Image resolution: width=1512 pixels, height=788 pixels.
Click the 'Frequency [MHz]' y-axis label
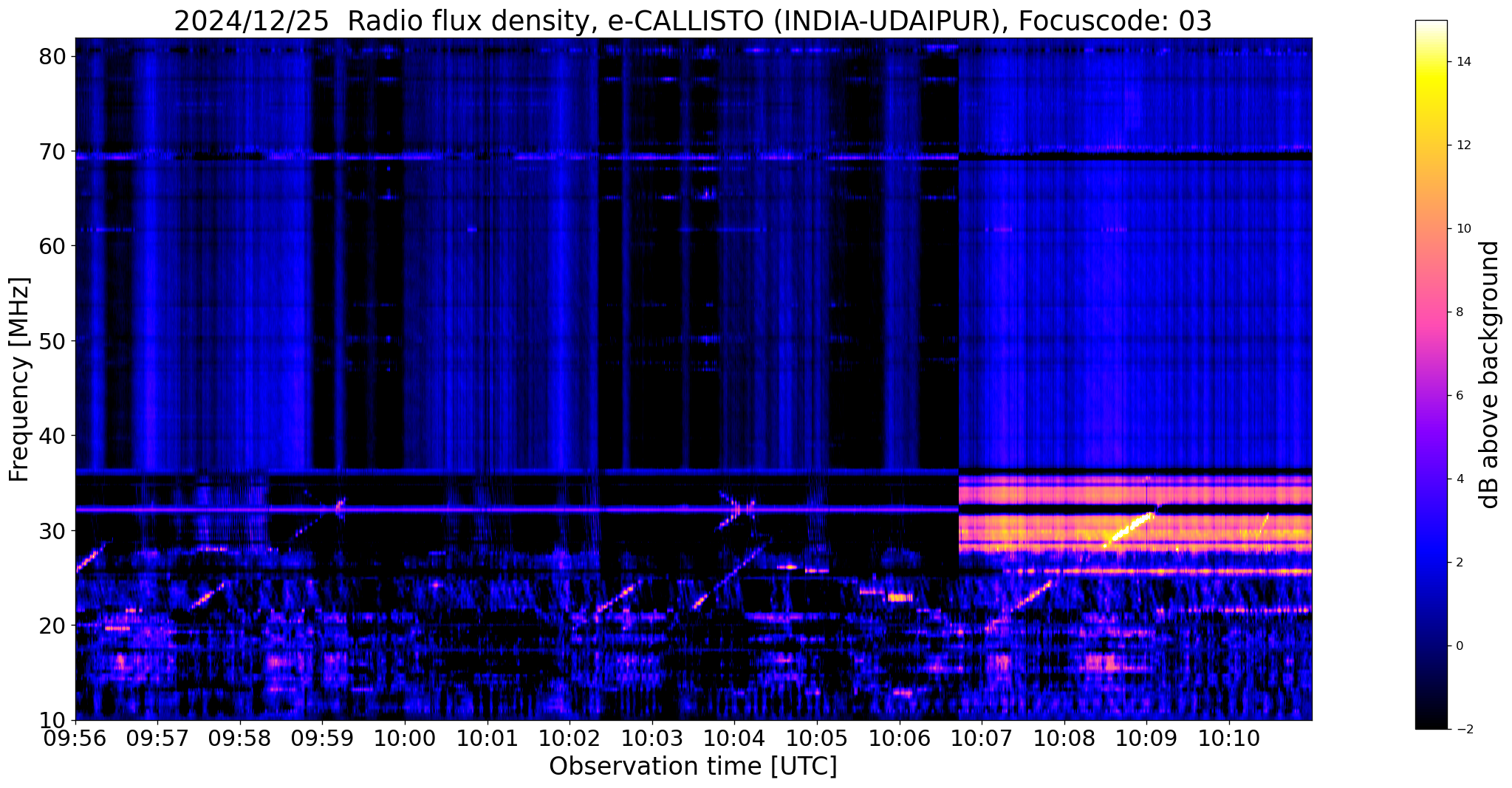(x=19, y=380)
